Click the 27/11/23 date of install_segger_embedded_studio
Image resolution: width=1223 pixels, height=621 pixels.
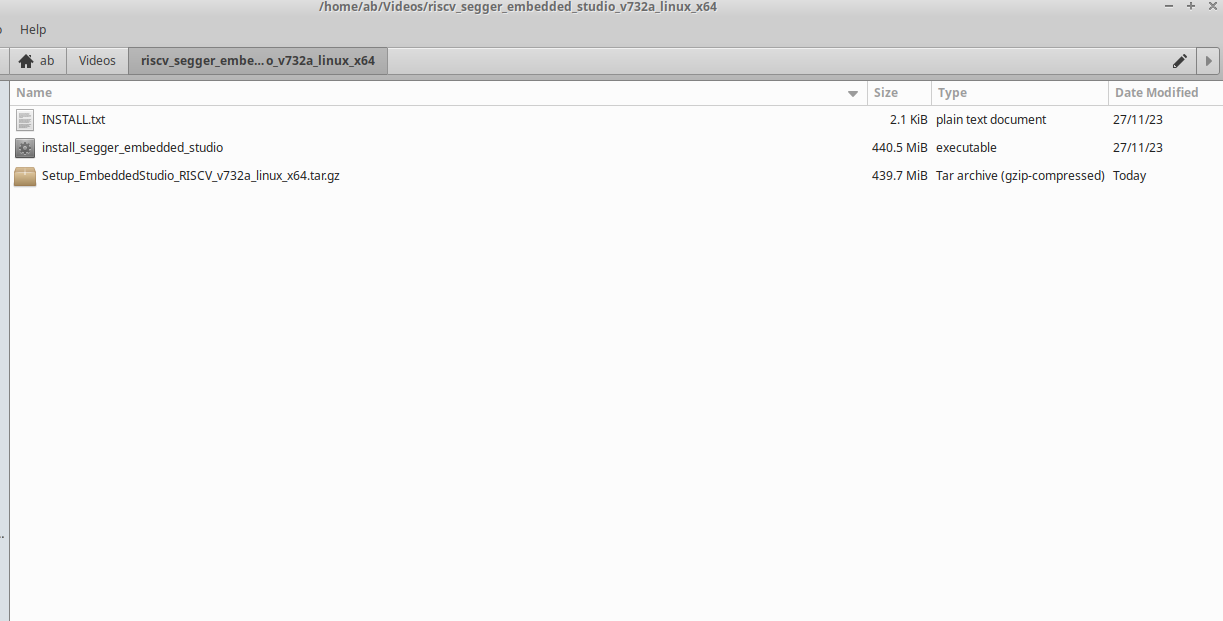(x=1137, y=148)
